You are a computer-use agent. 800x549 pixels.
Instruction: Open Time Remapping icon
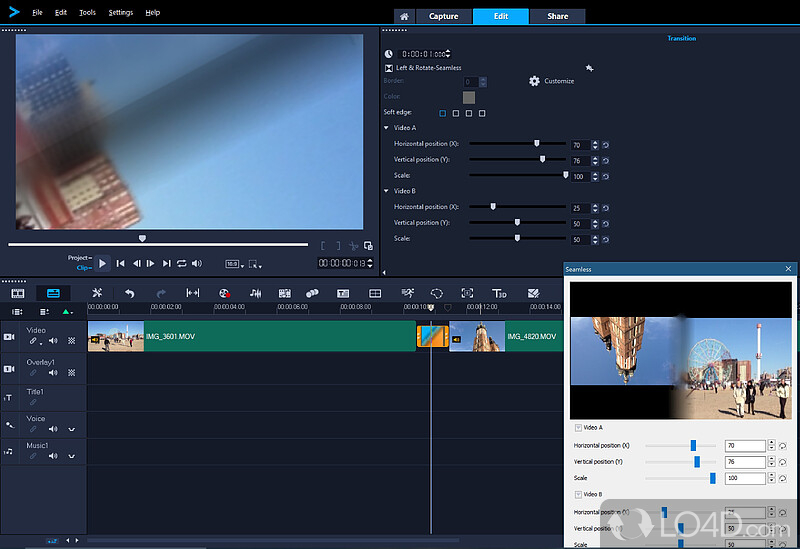pyautogui.click(x=407, y=293)
